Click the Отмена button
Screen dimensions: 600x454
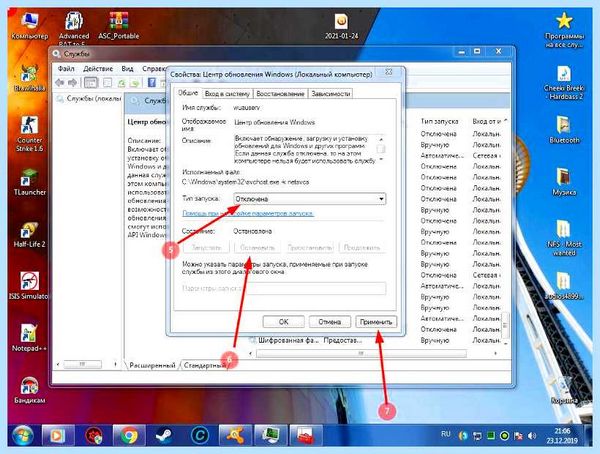tap(329, 322)
